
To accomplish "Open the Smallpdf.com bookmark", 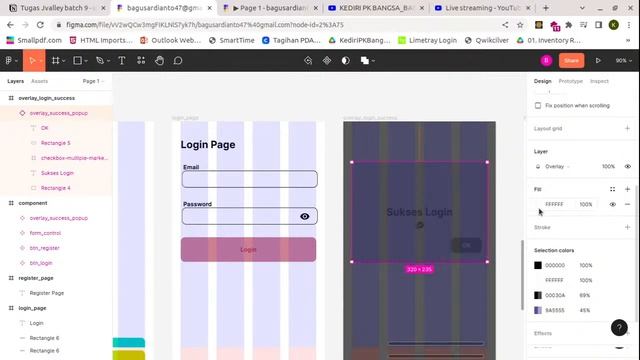I will coord(34,40).
